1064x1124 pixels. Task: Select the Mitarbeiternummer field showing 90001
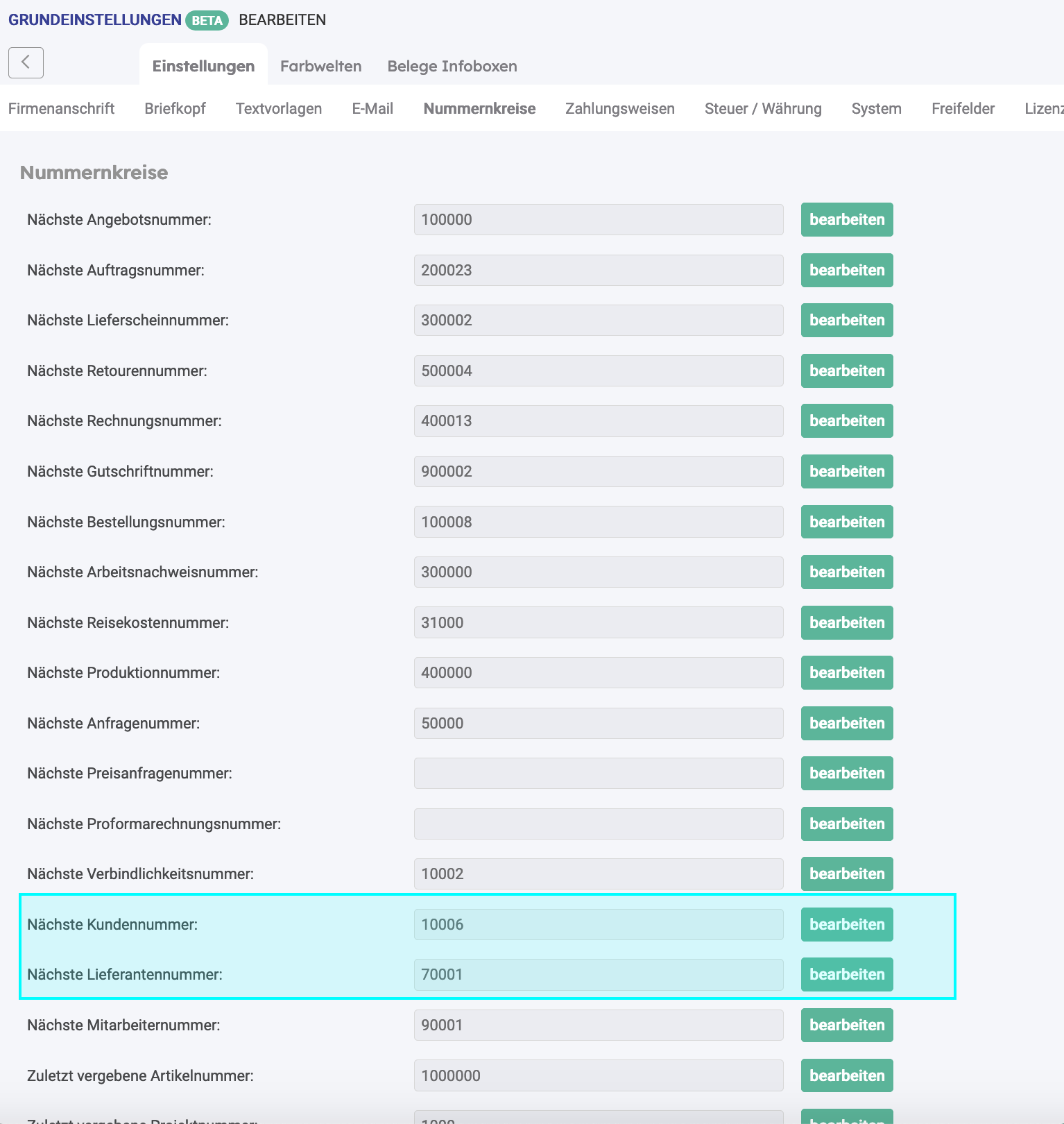click(x=598, y=1025)
